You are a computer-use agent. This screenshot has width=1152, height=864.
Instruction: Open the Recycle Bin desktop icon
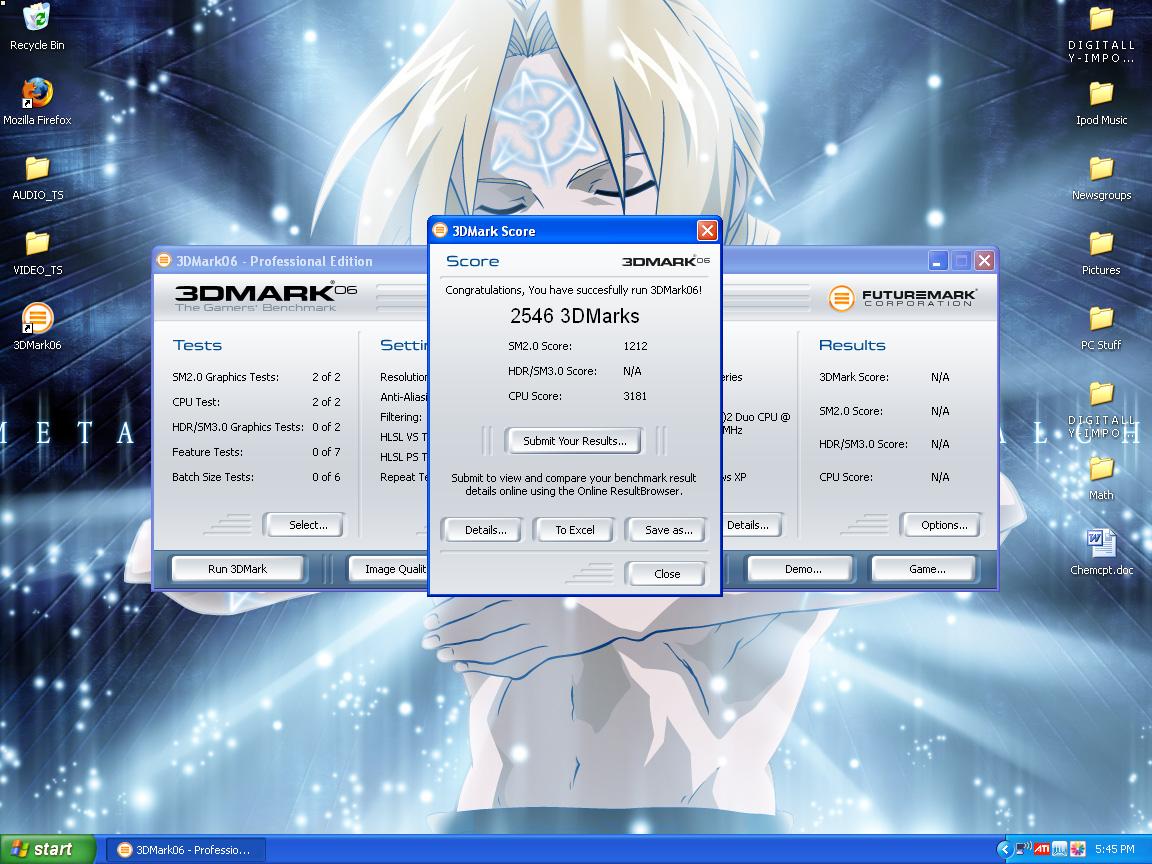click(37, 27)
